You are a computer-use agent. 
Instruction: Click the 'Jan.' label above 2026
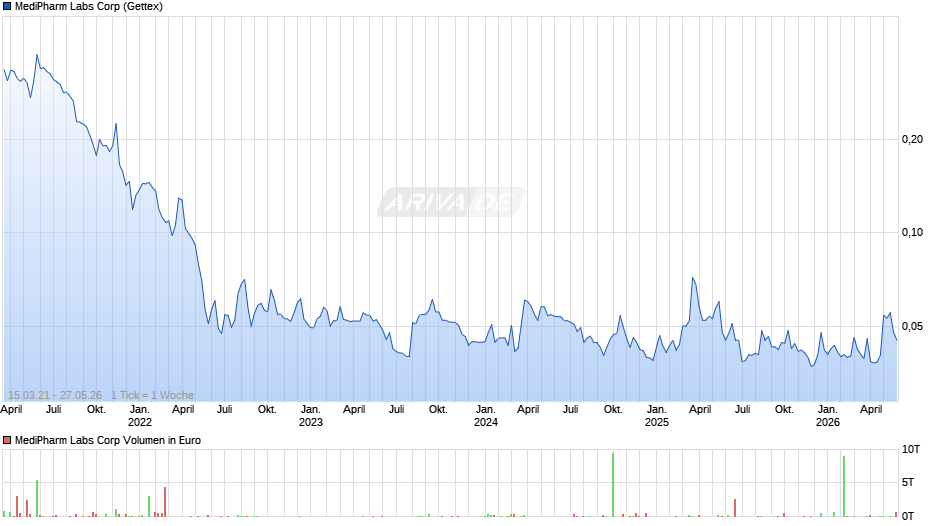pyautogui.click(x=828, y=409)
